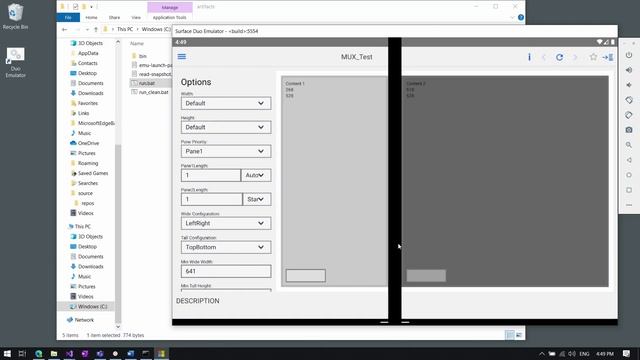This screenshot has height=360, width=640.
Task: Select the Manage tab in Explorer
Action: click(170, 7)
